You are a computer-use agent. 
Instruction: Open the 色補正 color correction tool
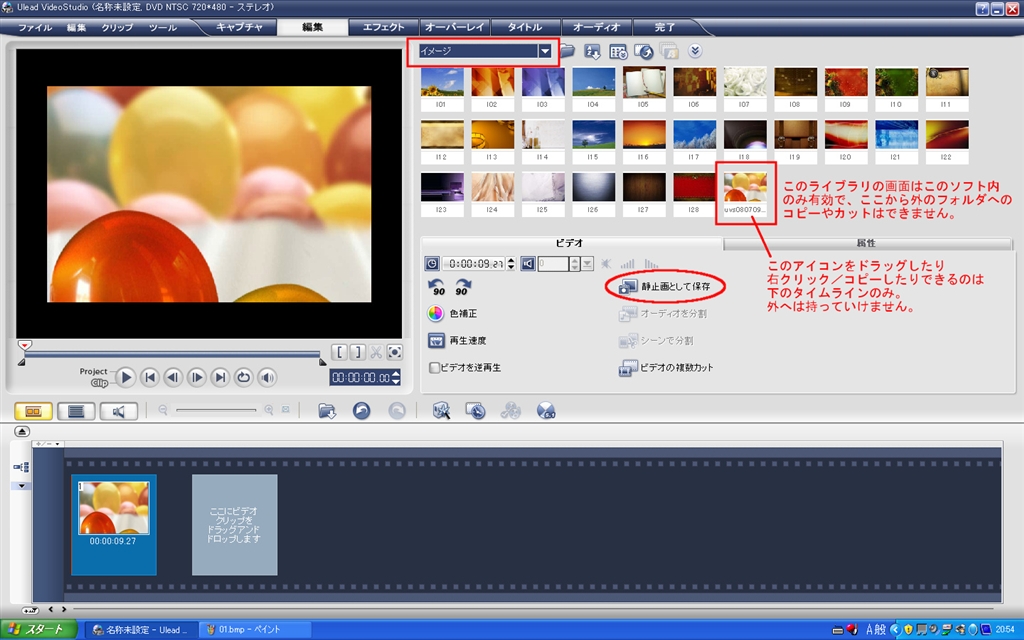tap(453, 313)
